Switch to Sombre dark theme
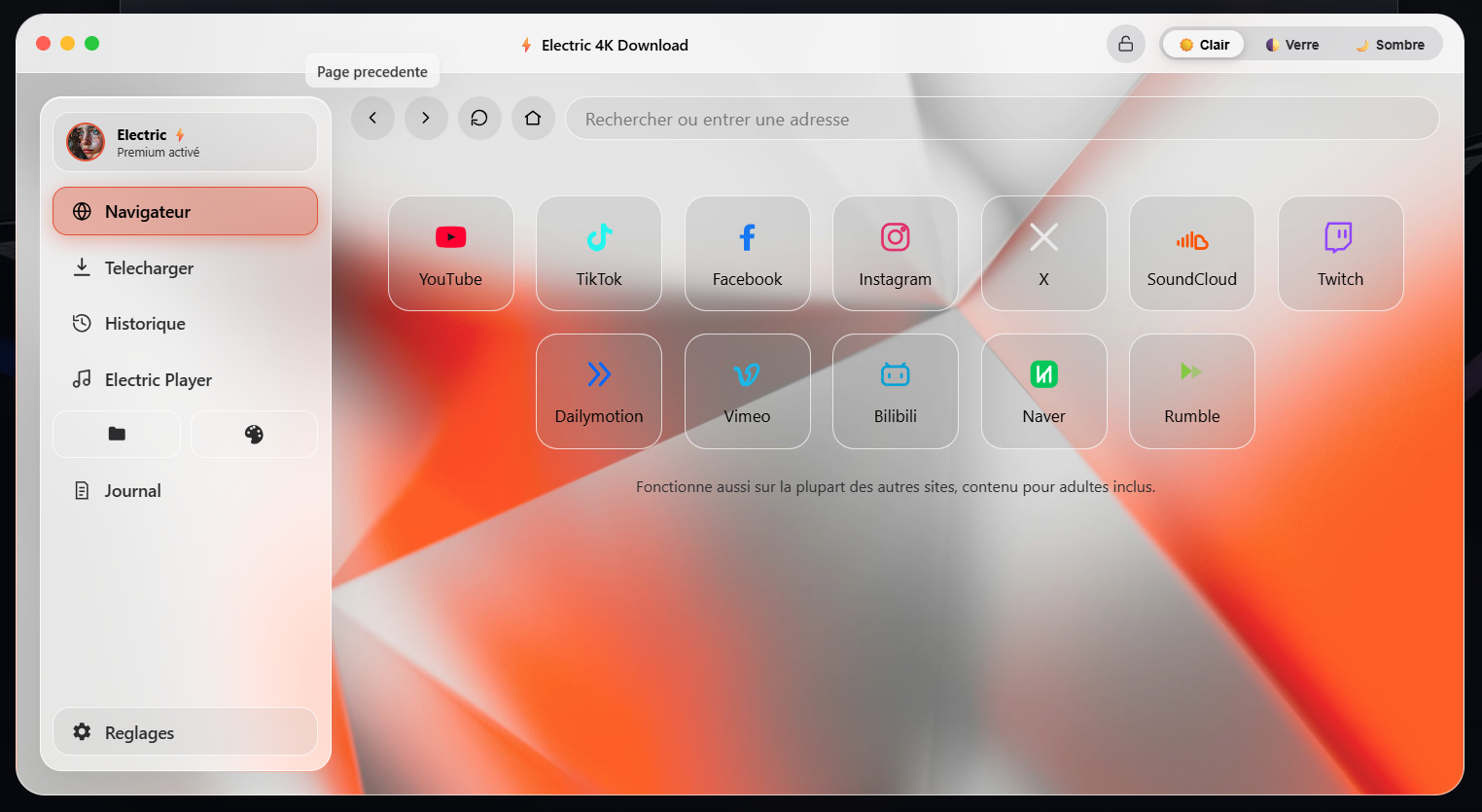Screen dimensions: 1482x812 coord(1391,45)
